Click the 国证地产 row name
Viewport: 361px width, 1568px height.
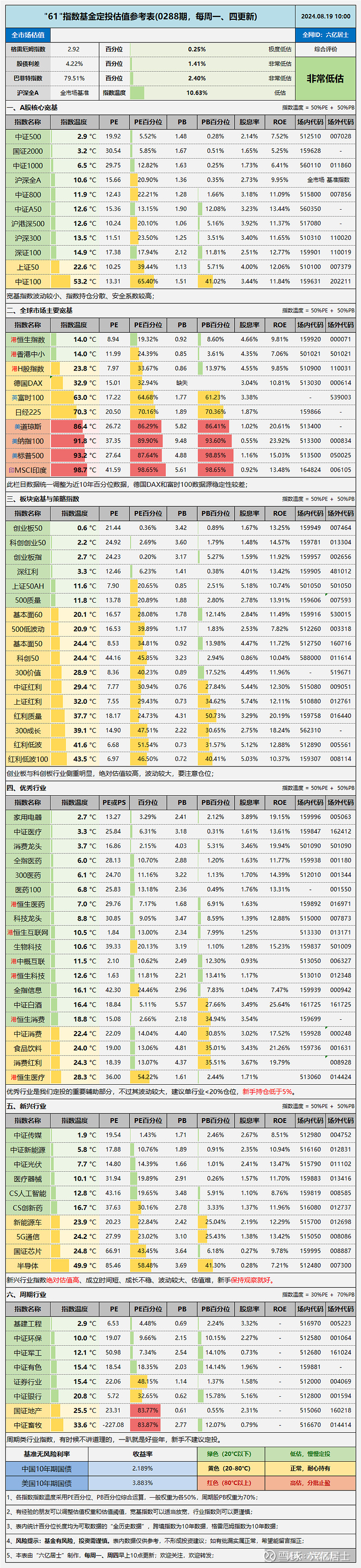click(x=28, y=1410)
